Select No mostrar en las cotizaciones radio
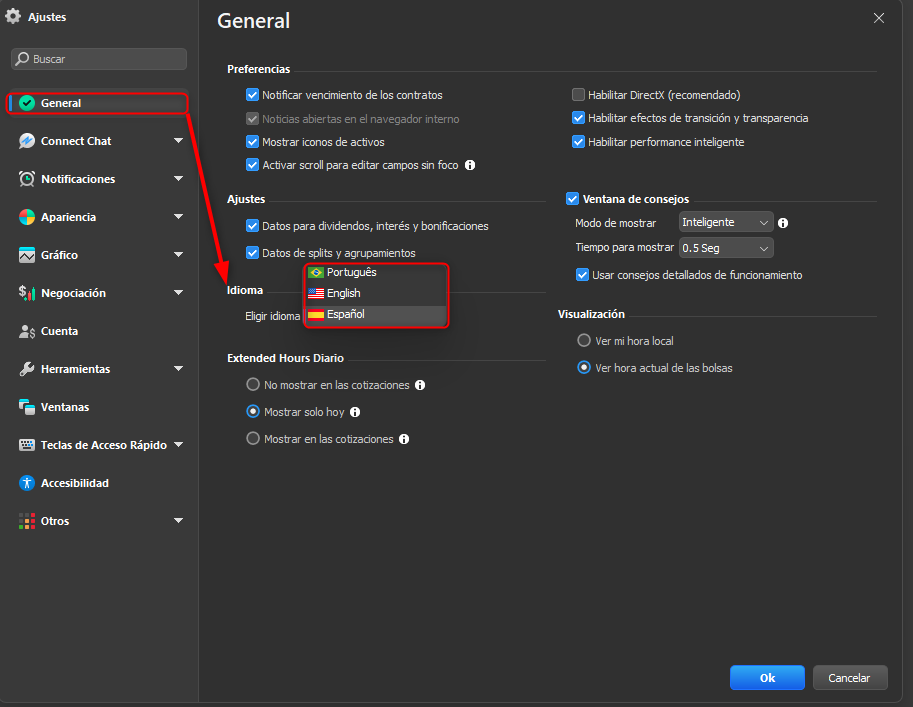 [253, 385]
